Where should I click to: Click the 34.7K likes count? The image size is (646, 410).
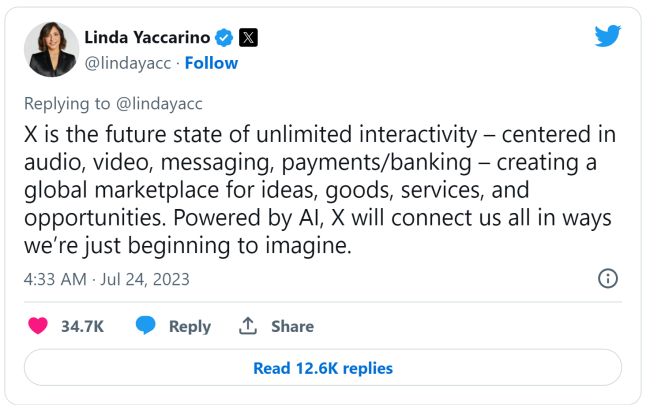[x=84, y=326]
